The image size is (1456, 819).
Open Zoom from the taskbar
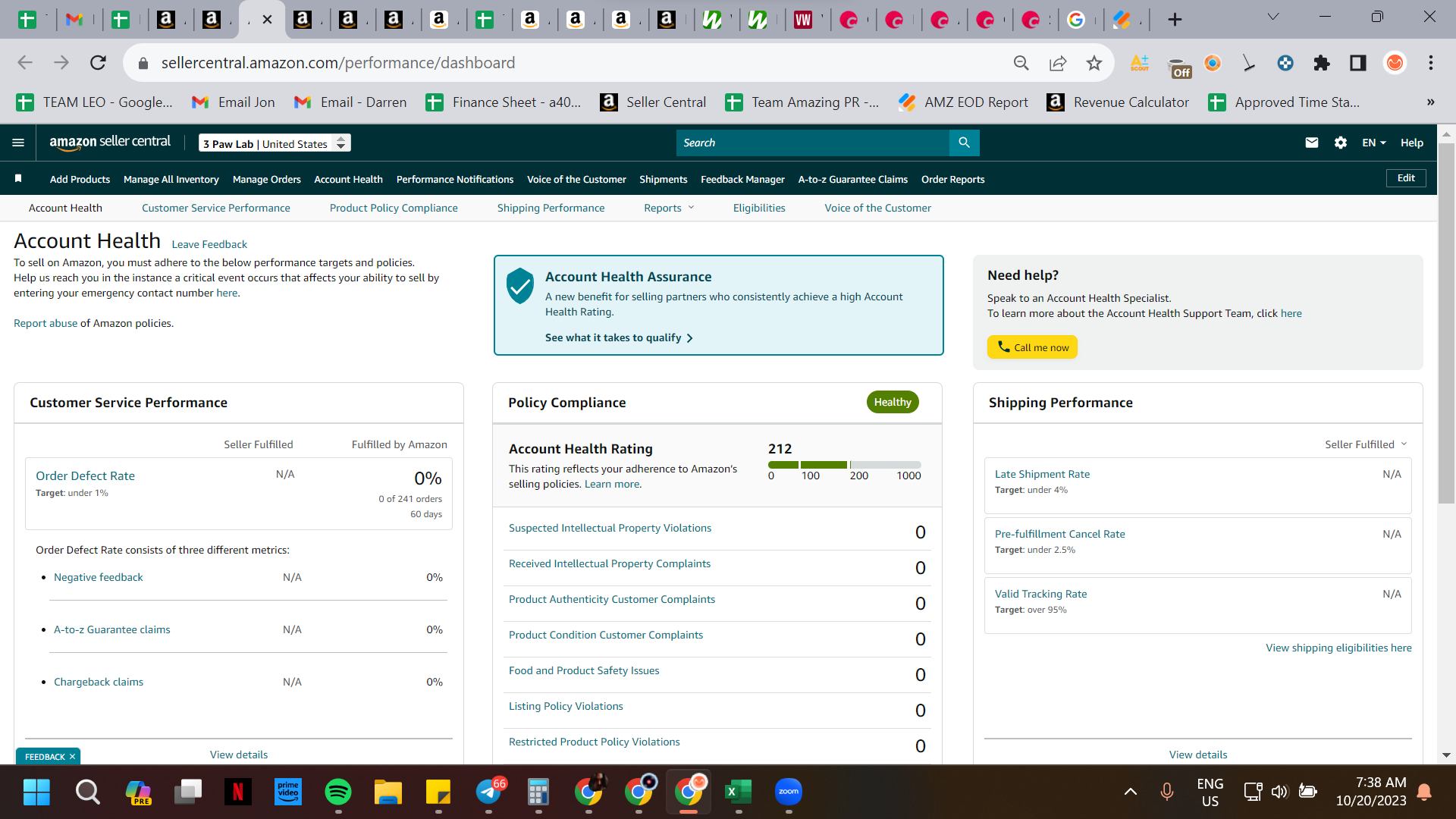789,792
